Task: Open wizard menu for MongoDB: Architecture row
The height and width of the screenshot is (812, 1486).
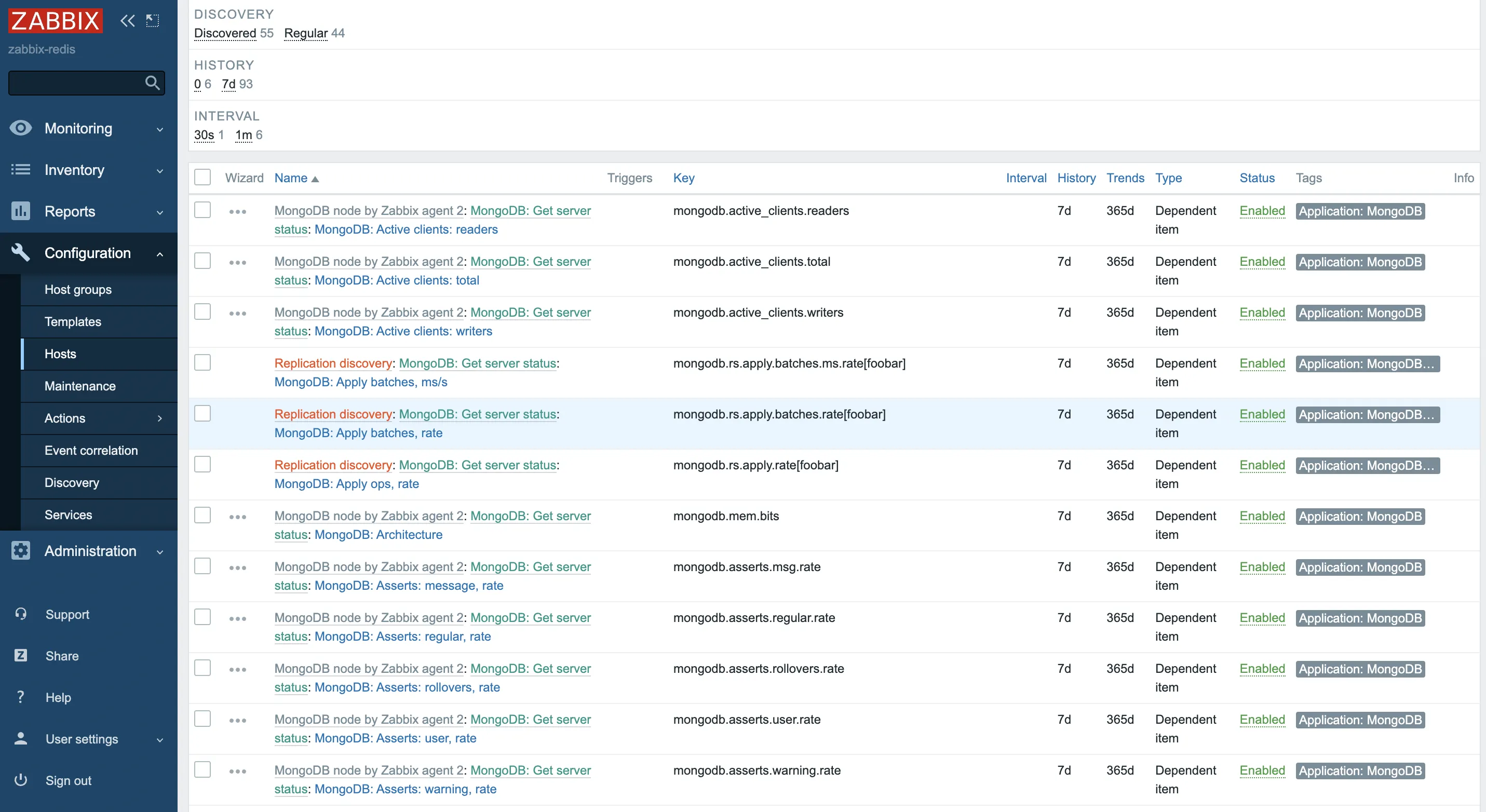Action: pos(238,517)
